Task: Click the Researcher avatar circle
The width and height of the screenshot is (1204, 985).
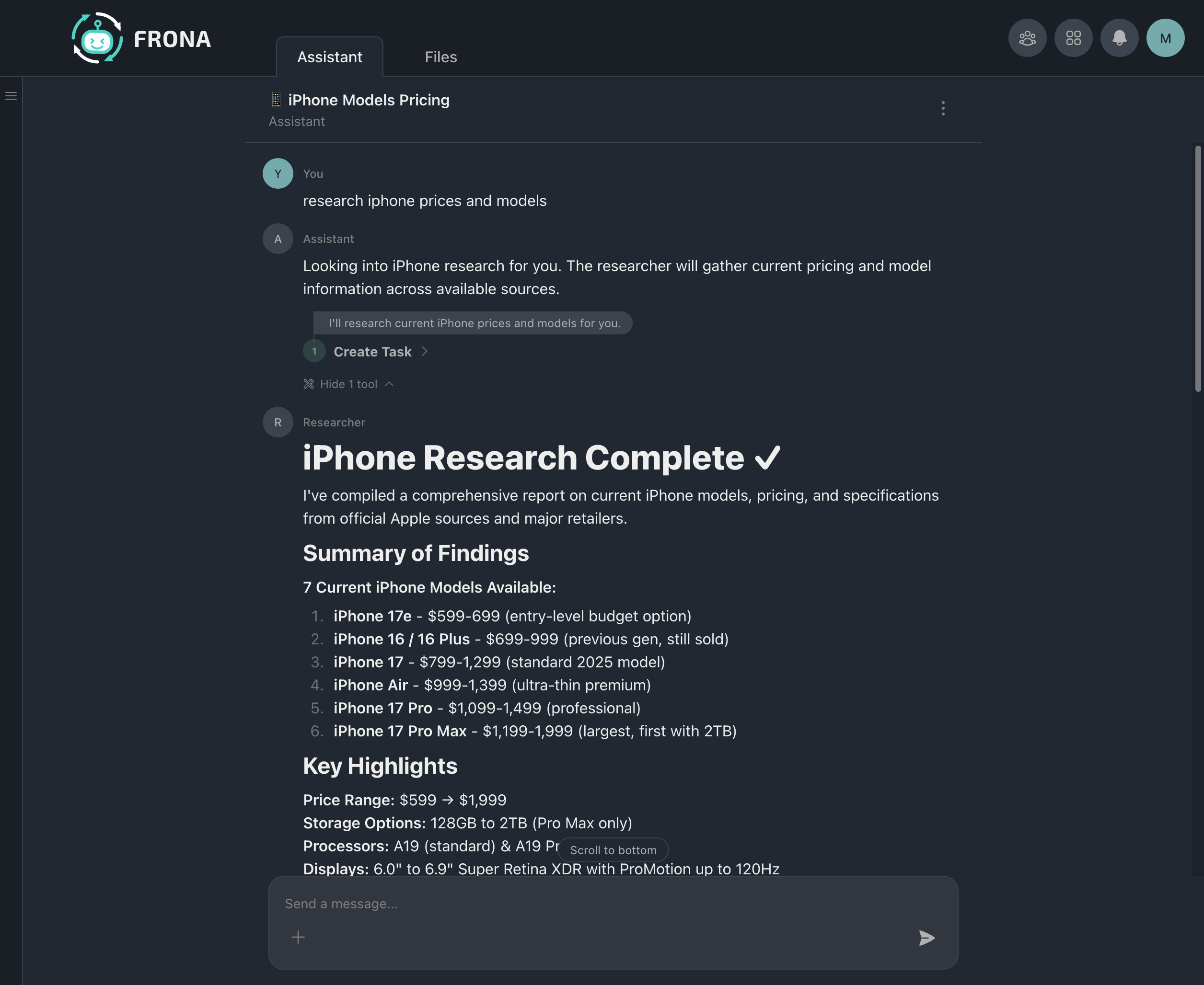Action: (x=278, y=422)
